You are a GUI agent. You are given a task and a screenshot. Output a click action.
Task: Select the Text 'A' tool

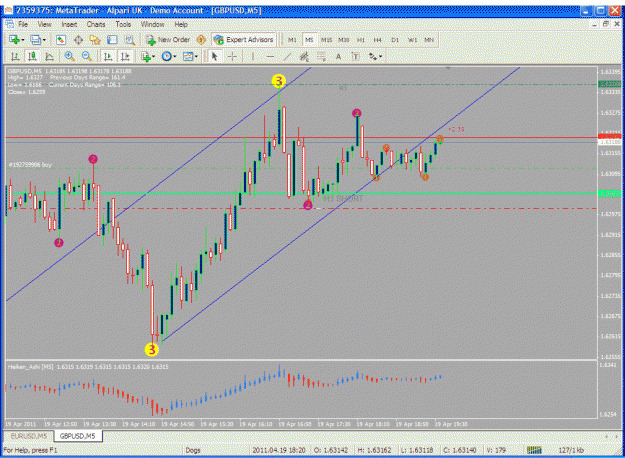[x=338, y=57]
